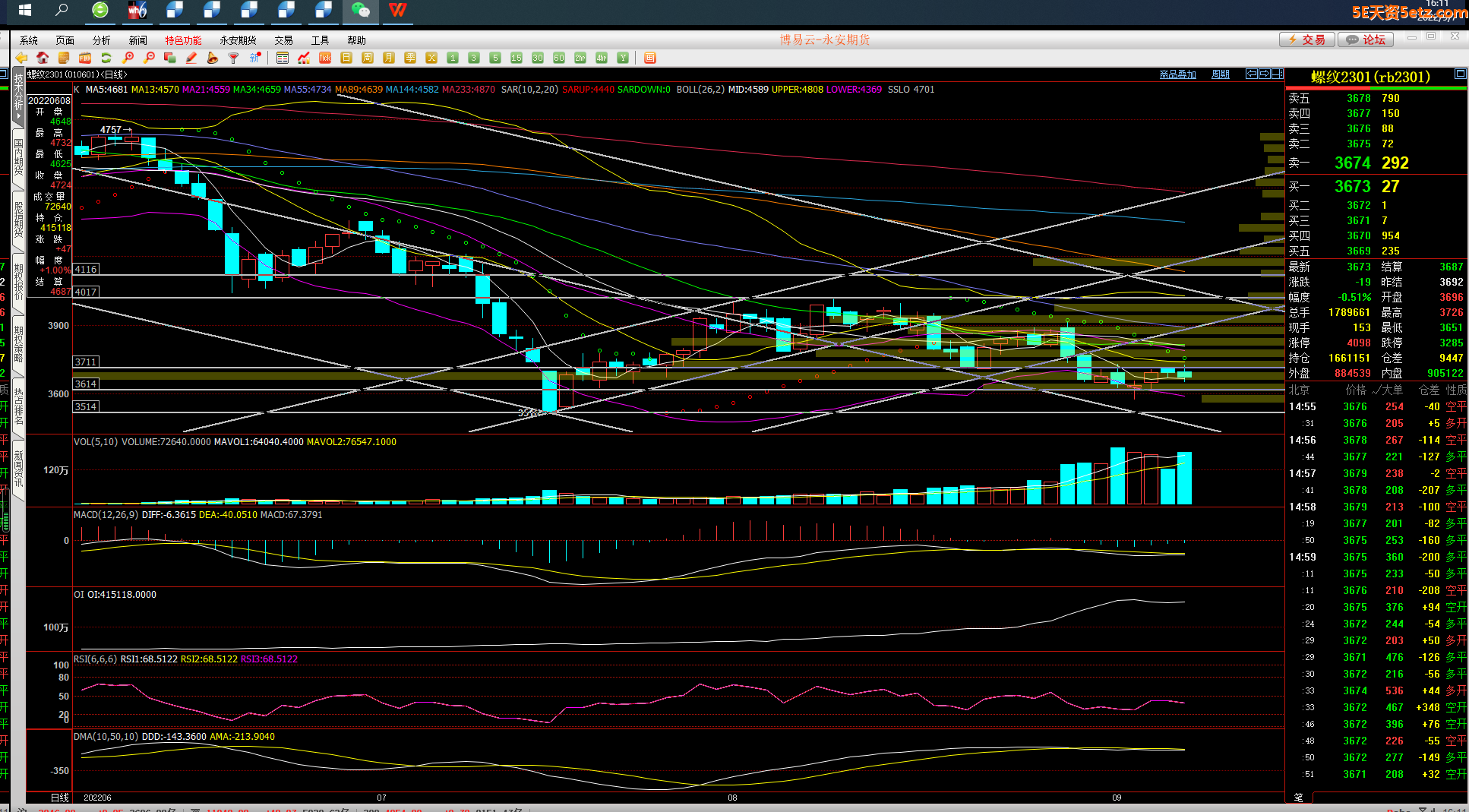Open the 交易 menu in the menu bar
The height and width of the screenshot is (812, 1469).
point(284,40)
